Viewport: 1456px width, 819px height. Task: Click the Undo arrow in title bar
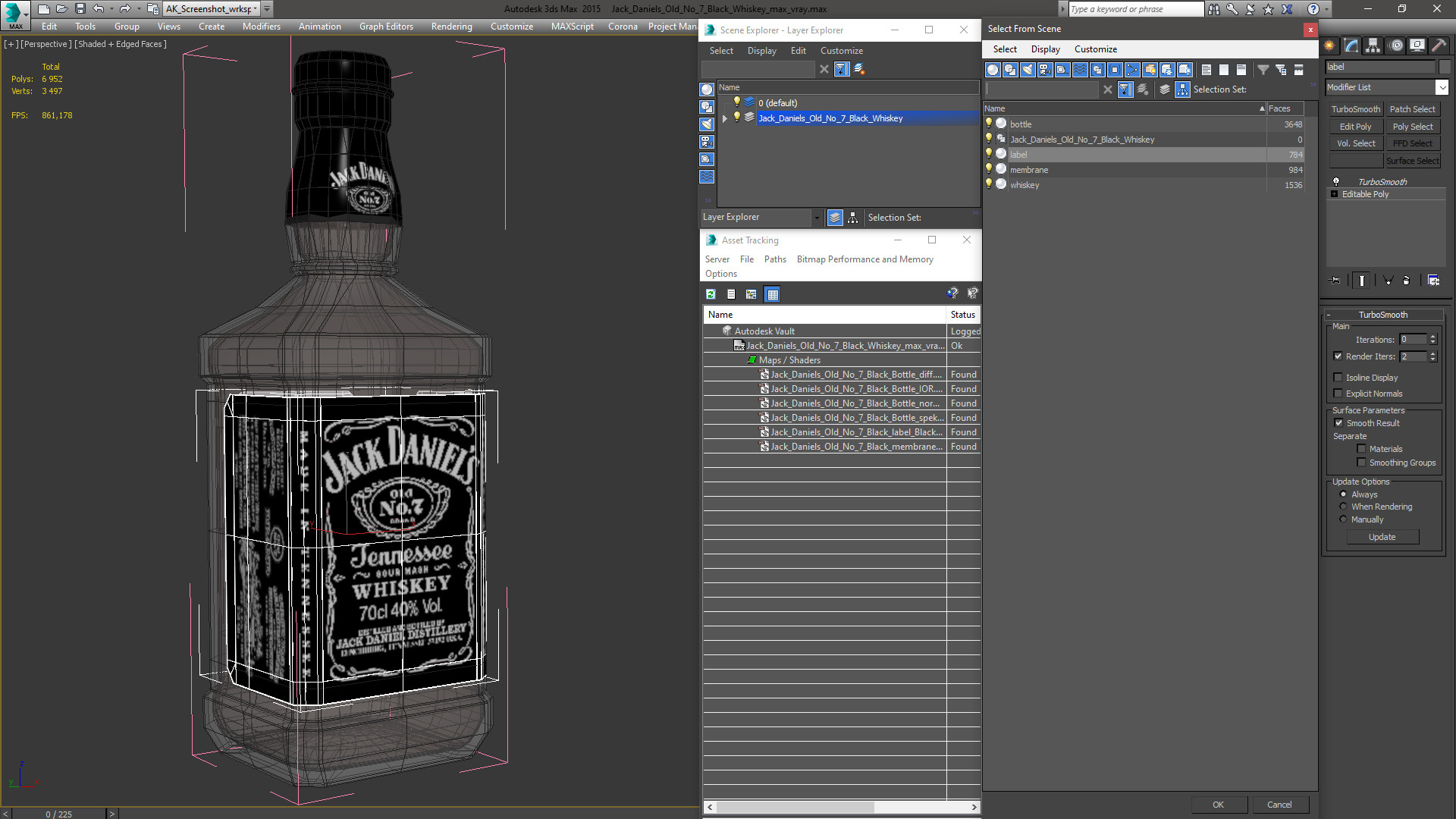(x=98, y=9)
